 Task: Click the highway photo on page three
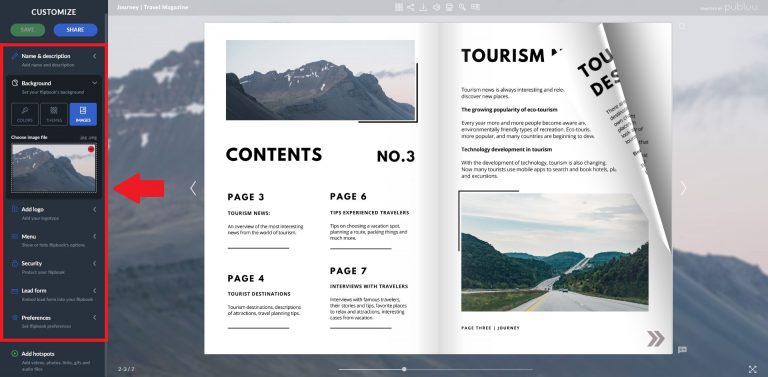[x=554, y=252]
